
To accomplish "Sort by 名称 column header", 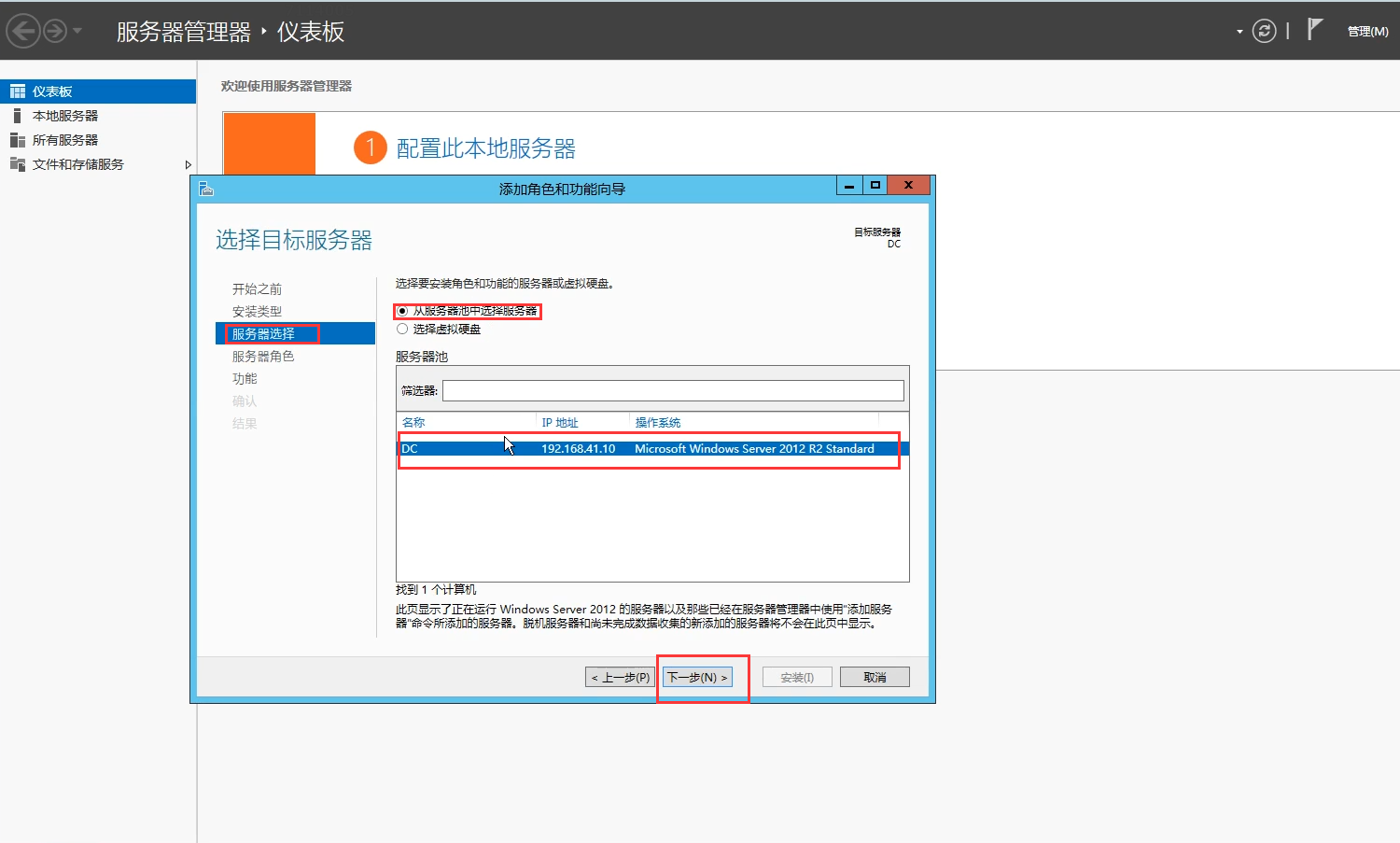I will [413, 423].
